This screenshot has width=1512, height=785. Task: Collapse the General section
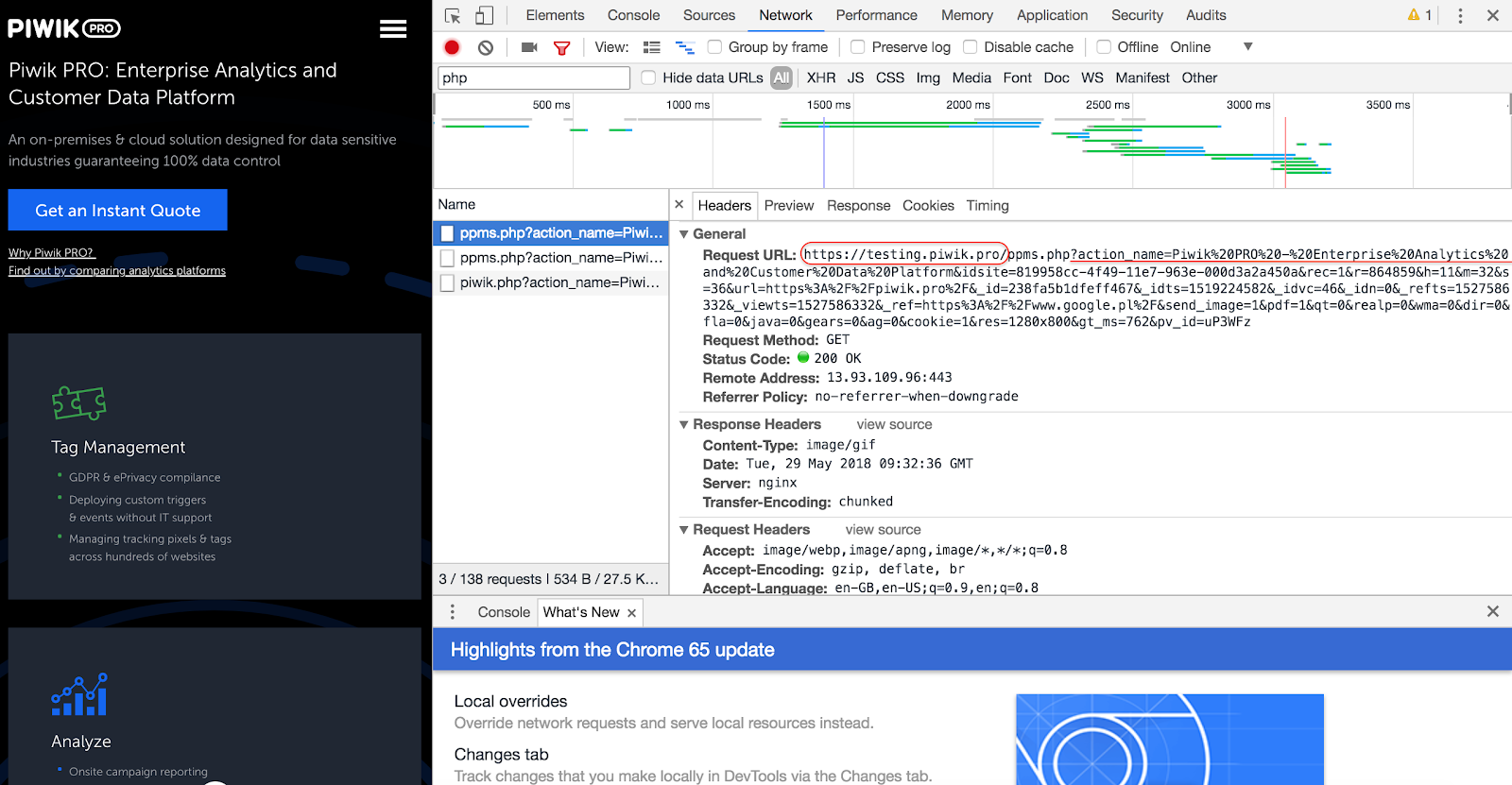click(684, 234)
